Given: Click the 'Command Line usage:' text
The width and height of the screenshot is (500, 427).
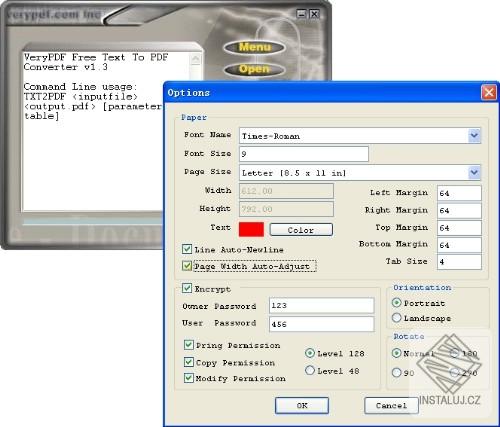Looking at the screenshot, I should (x=80, y=87).
